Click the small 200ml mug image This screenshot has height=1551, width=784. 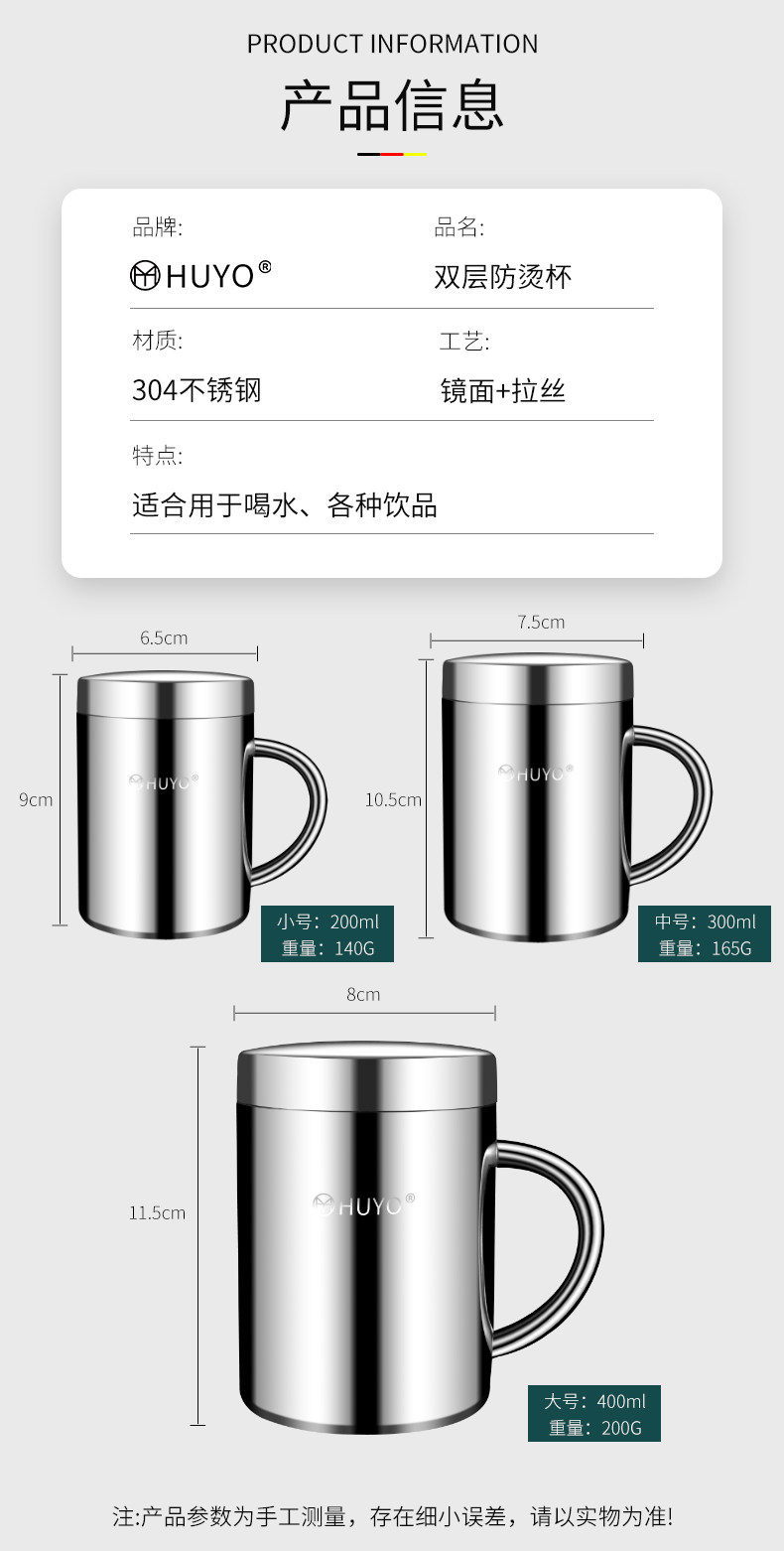[x=201, y=805]
